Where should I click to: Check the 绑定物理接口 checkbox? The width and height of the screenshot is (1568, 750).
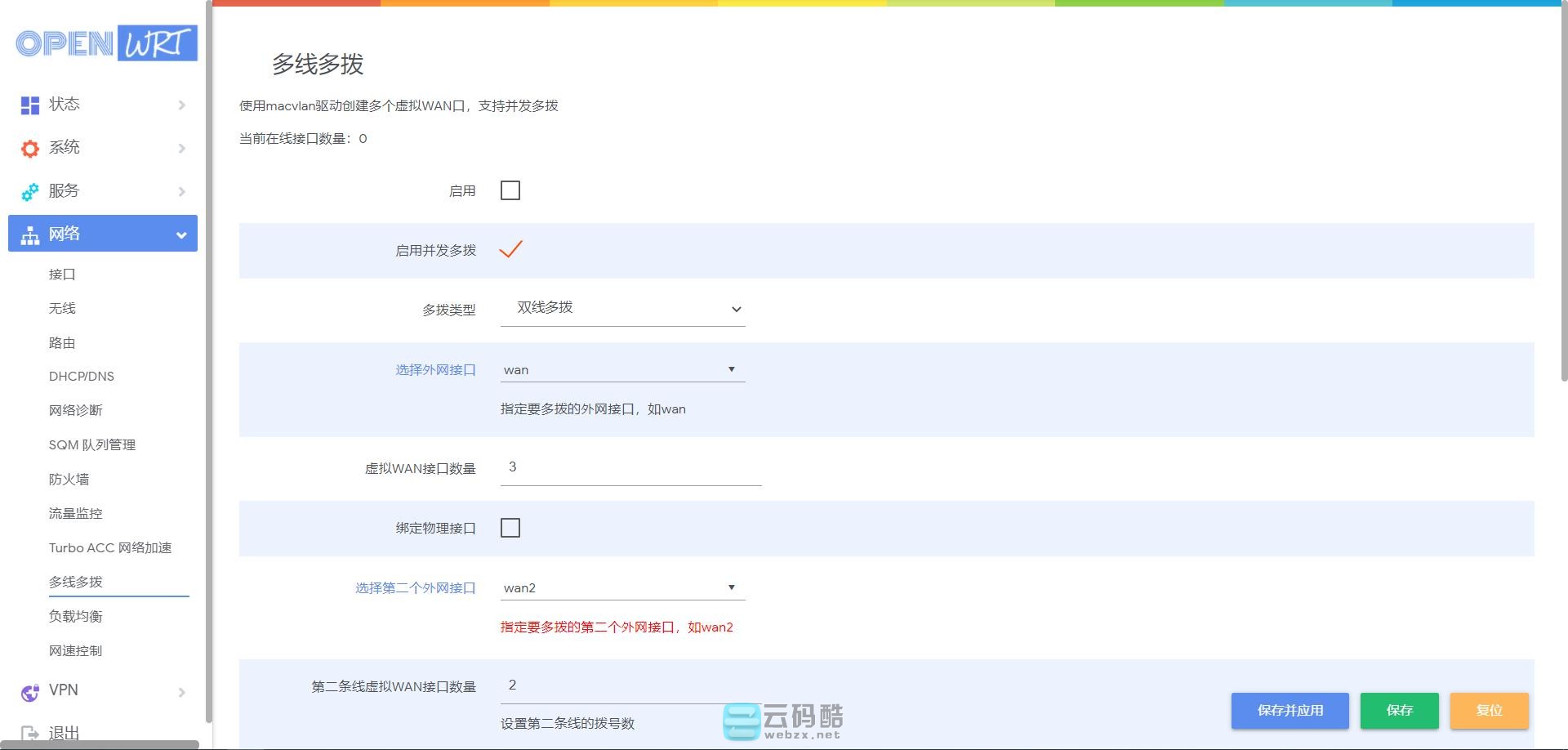coord(510,528)
